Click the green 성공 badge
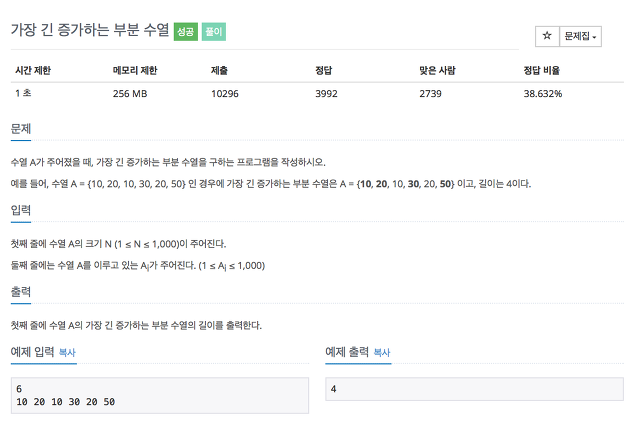The height and width of the screenshot is (424, 640). (186, 31)
